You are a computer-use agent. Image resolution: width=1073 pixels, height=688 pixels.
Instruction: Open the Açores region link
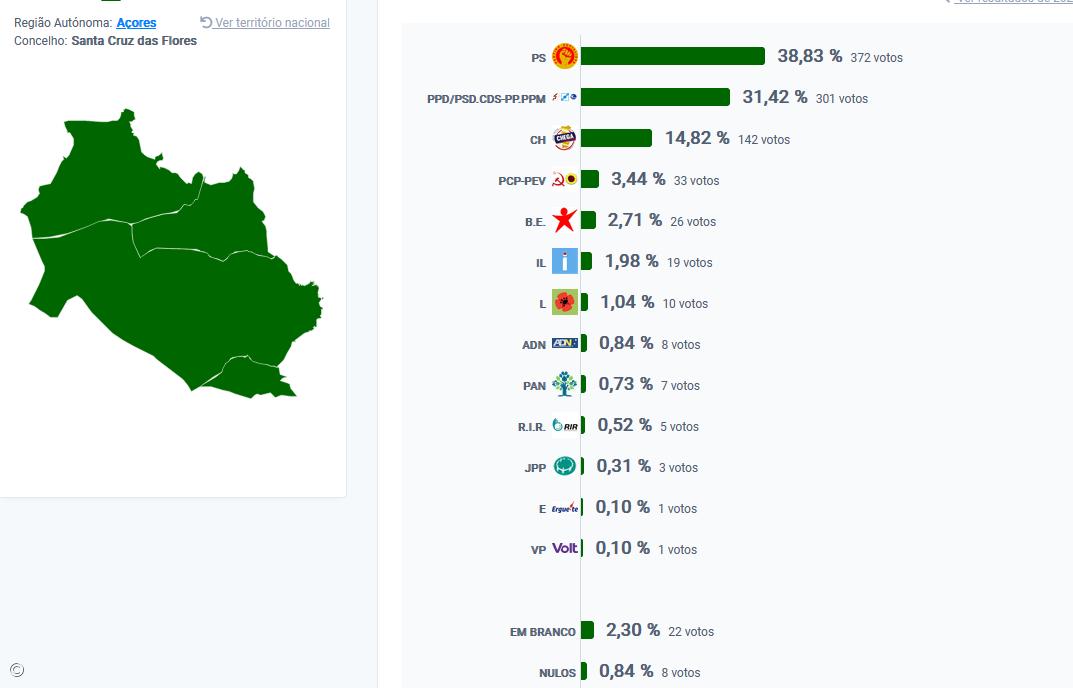tap(136, 22)
